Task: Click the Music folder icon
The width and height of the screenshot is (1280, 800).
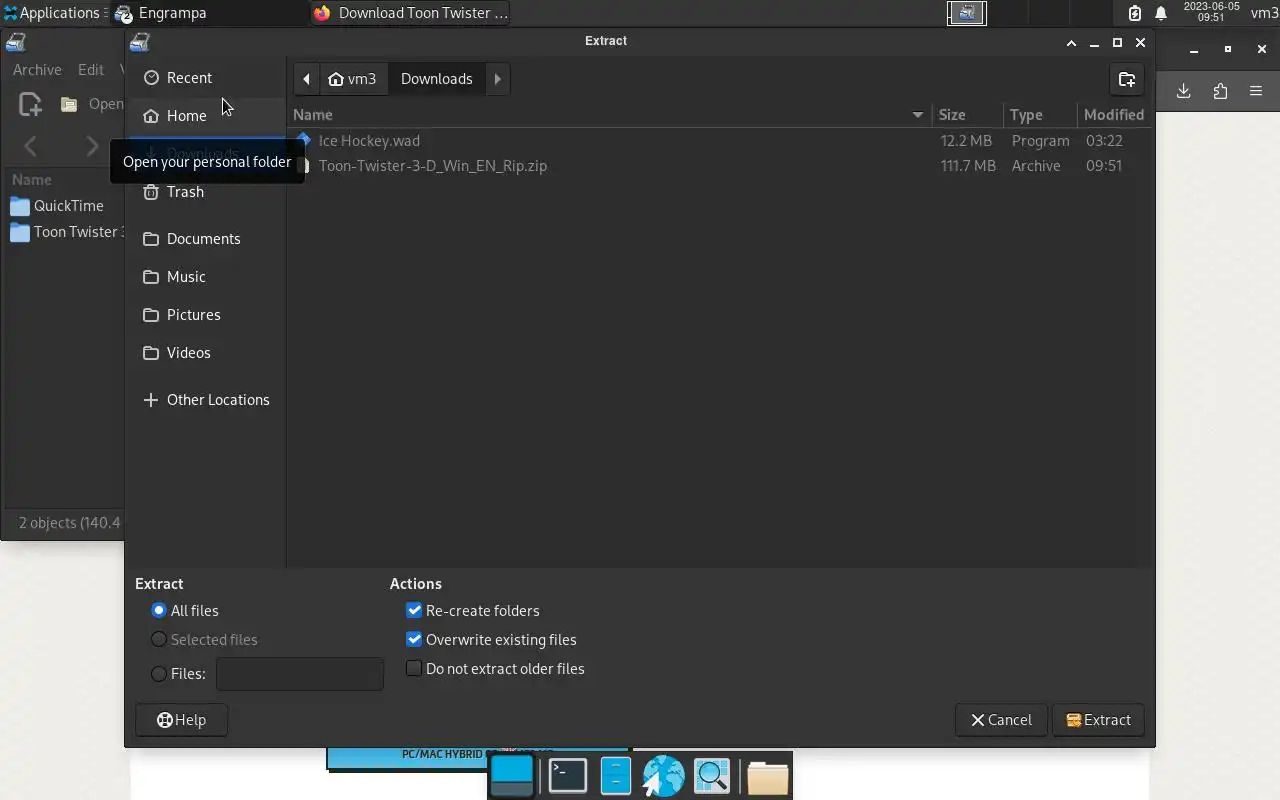Action: (x=151, y=277)
